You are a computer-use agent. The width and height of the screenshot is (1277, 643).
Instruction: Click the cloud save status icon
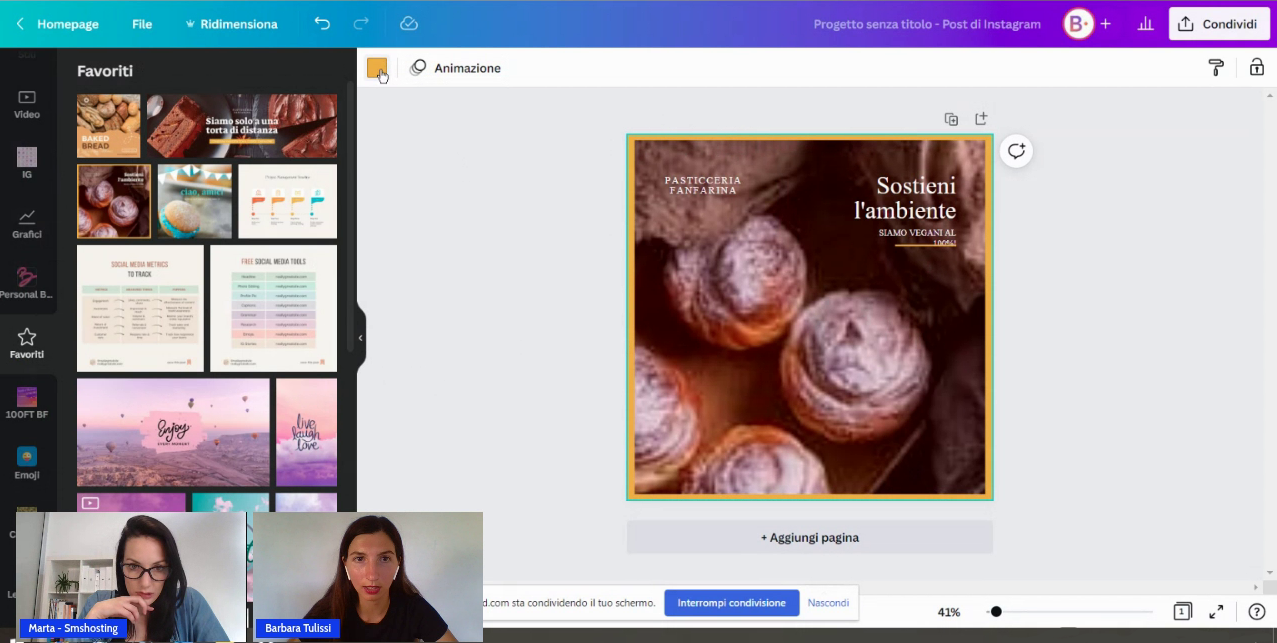coord(408,24)
